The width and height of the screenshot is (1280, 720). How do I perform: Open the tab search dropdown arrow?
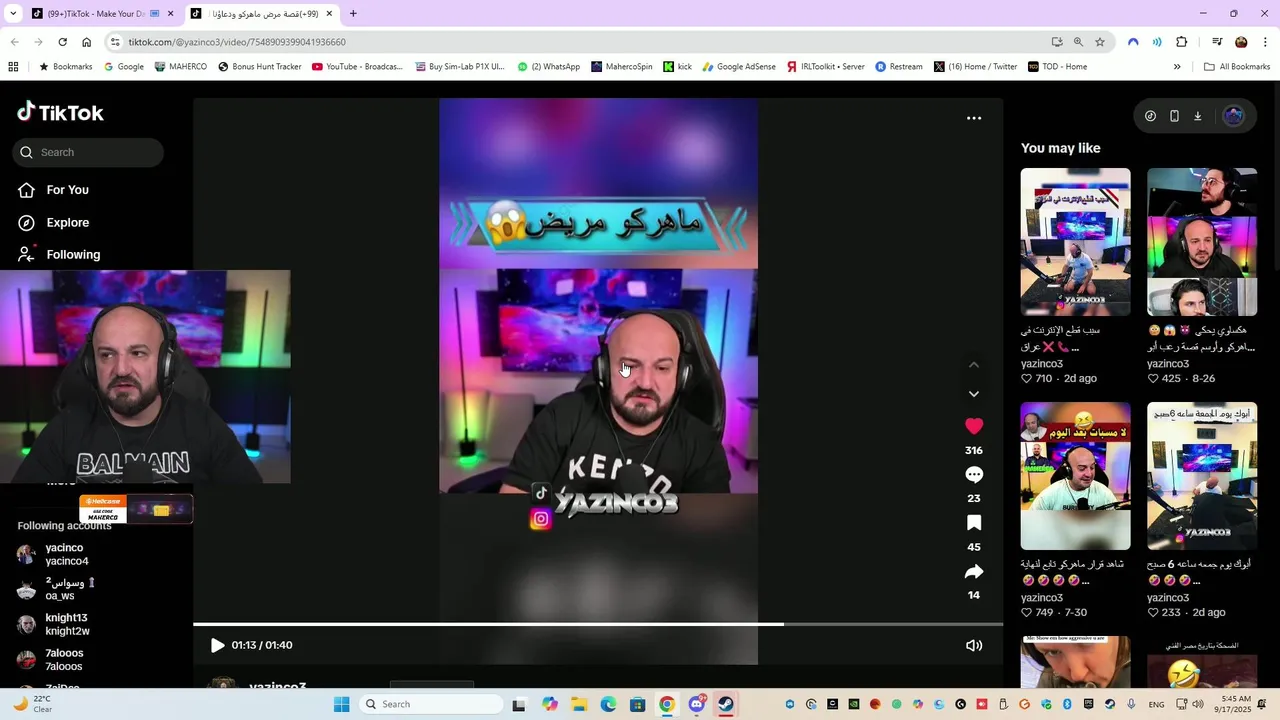(x=12, y=14)
